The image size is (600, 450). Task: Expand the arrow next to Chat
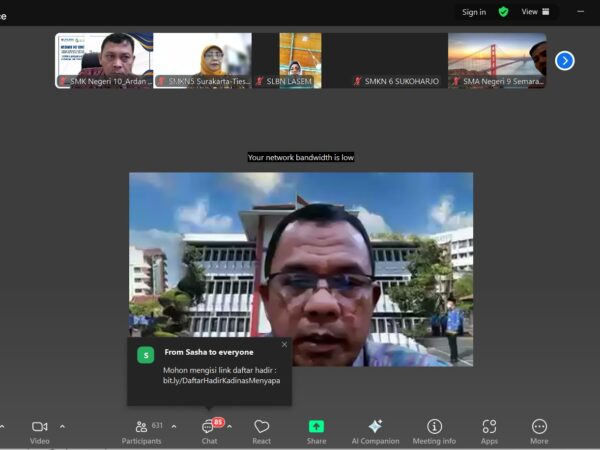click(229, 426)
